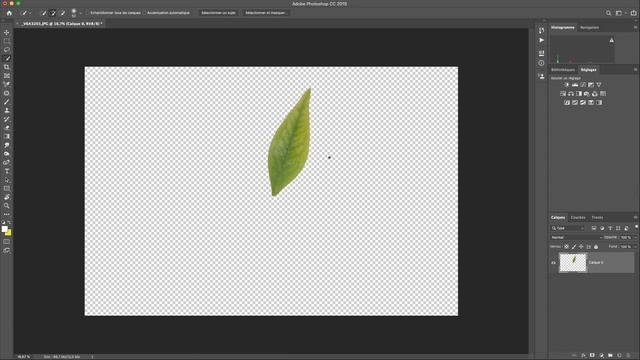The width and height of the screenshot is (640, 360).
Task: Toggle lock image pixels brush icon
Action: click(574, 247)
